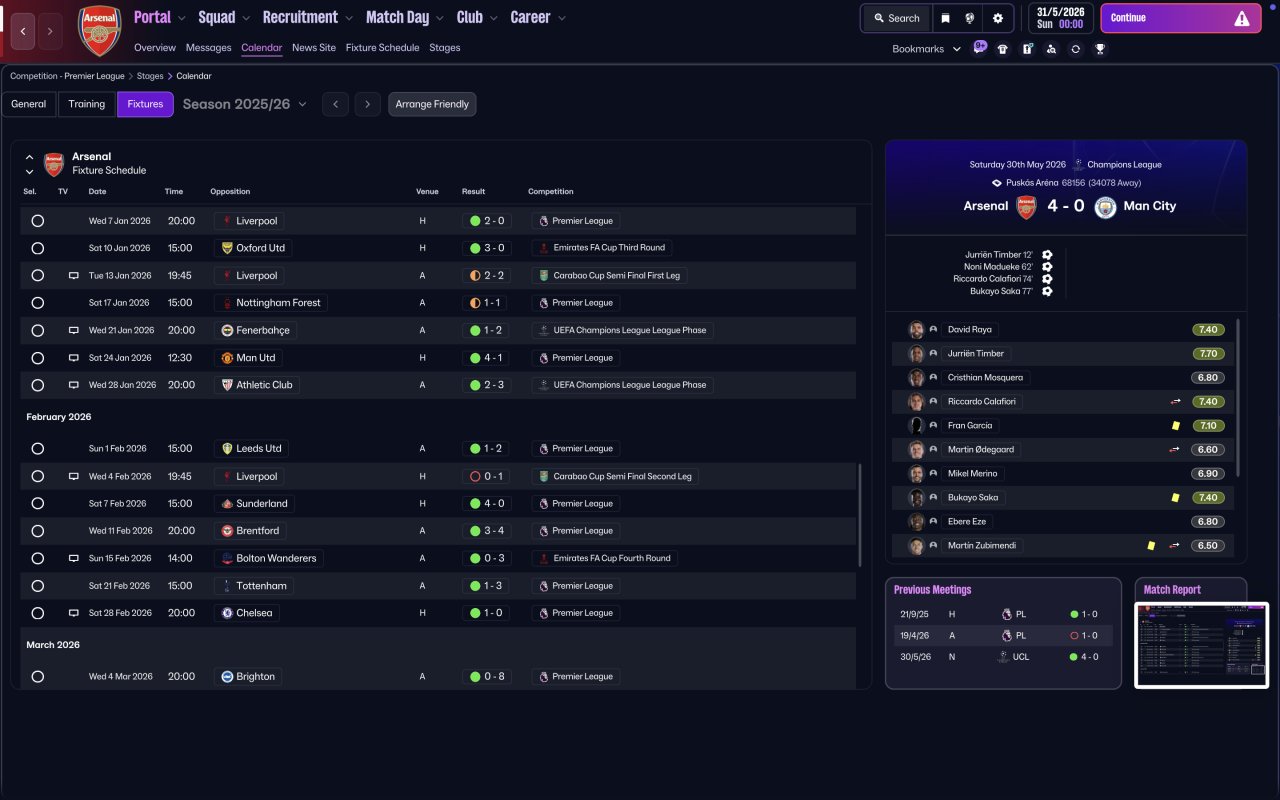
Task: Click the Arsenal club crest in the header
Action: coord(100,31)
